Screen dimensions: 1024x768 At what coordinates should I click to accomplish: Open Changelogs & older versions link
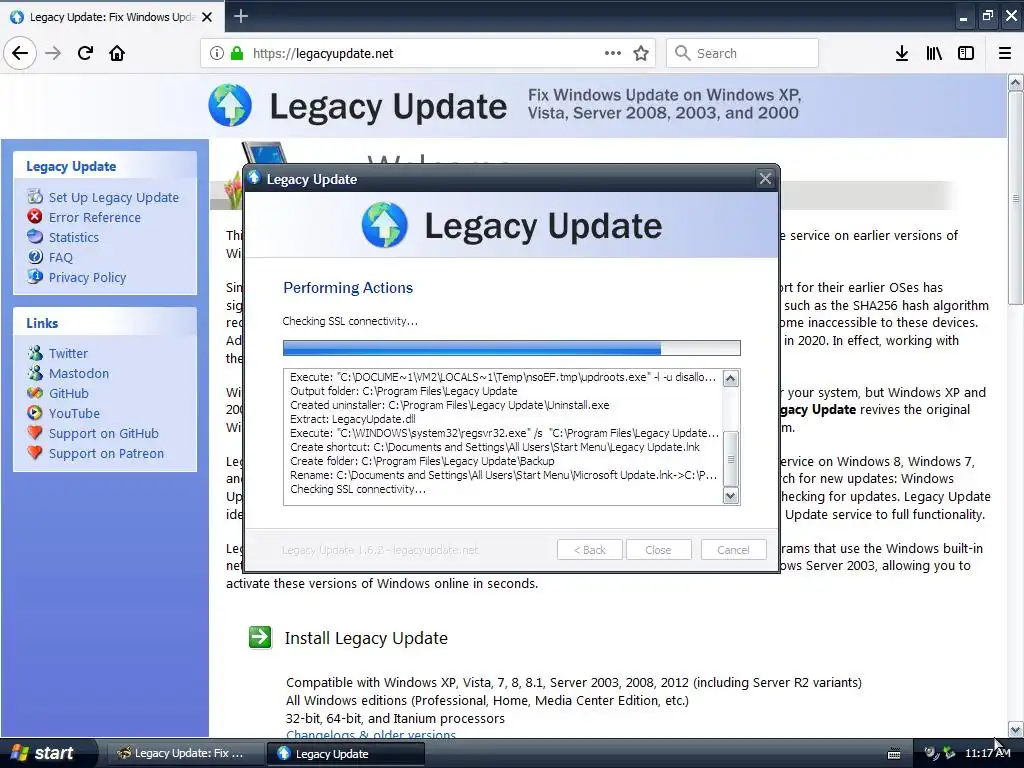tap(371, 735)
